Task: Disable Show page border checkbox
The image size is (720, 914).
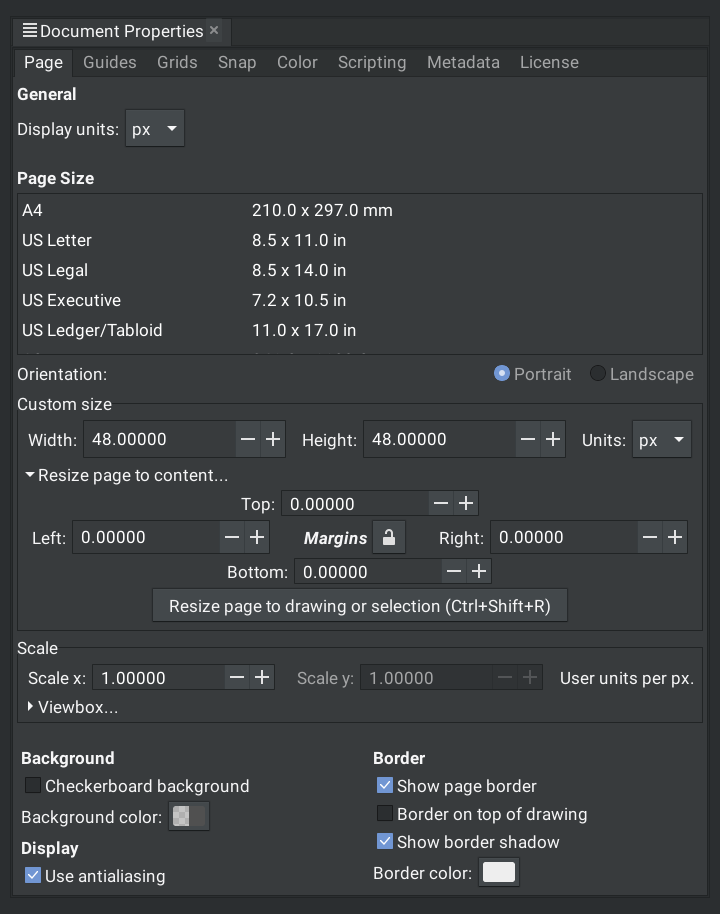Action: (385, 786)
